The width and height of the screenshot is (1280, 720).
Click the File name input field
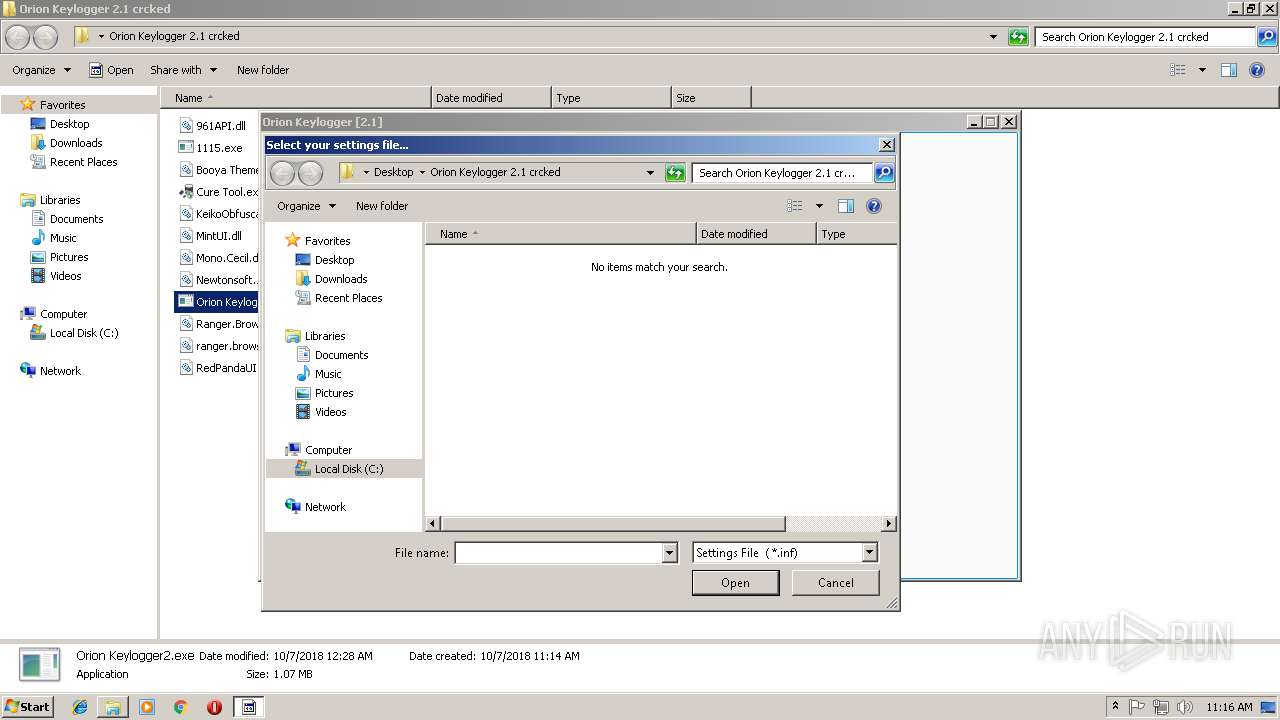tap(559, 553)
